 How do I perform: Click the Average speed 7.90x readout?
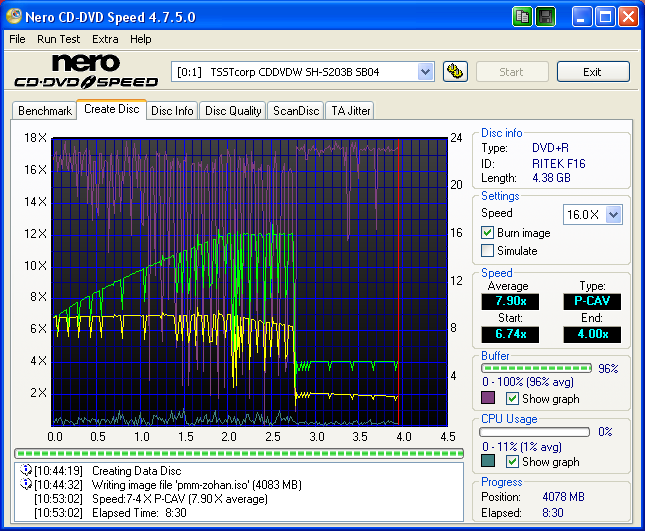[x=510, y=301]
